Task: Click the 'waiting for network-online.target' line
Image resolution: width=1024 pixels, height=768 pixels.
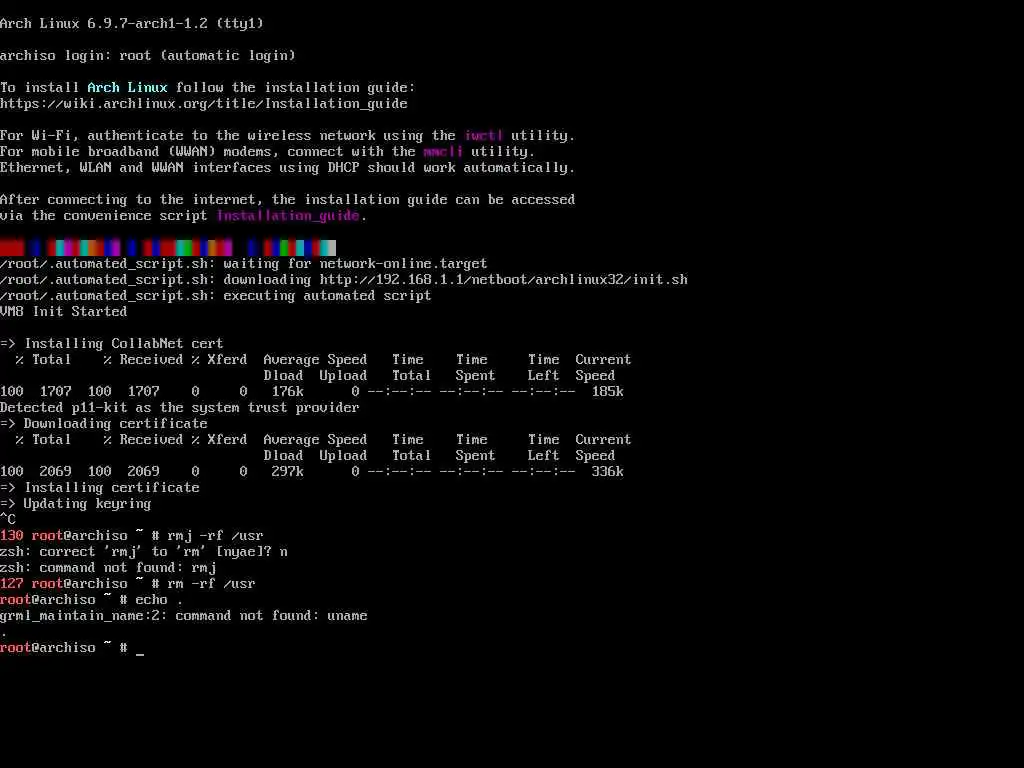Action: click(244, 264)
